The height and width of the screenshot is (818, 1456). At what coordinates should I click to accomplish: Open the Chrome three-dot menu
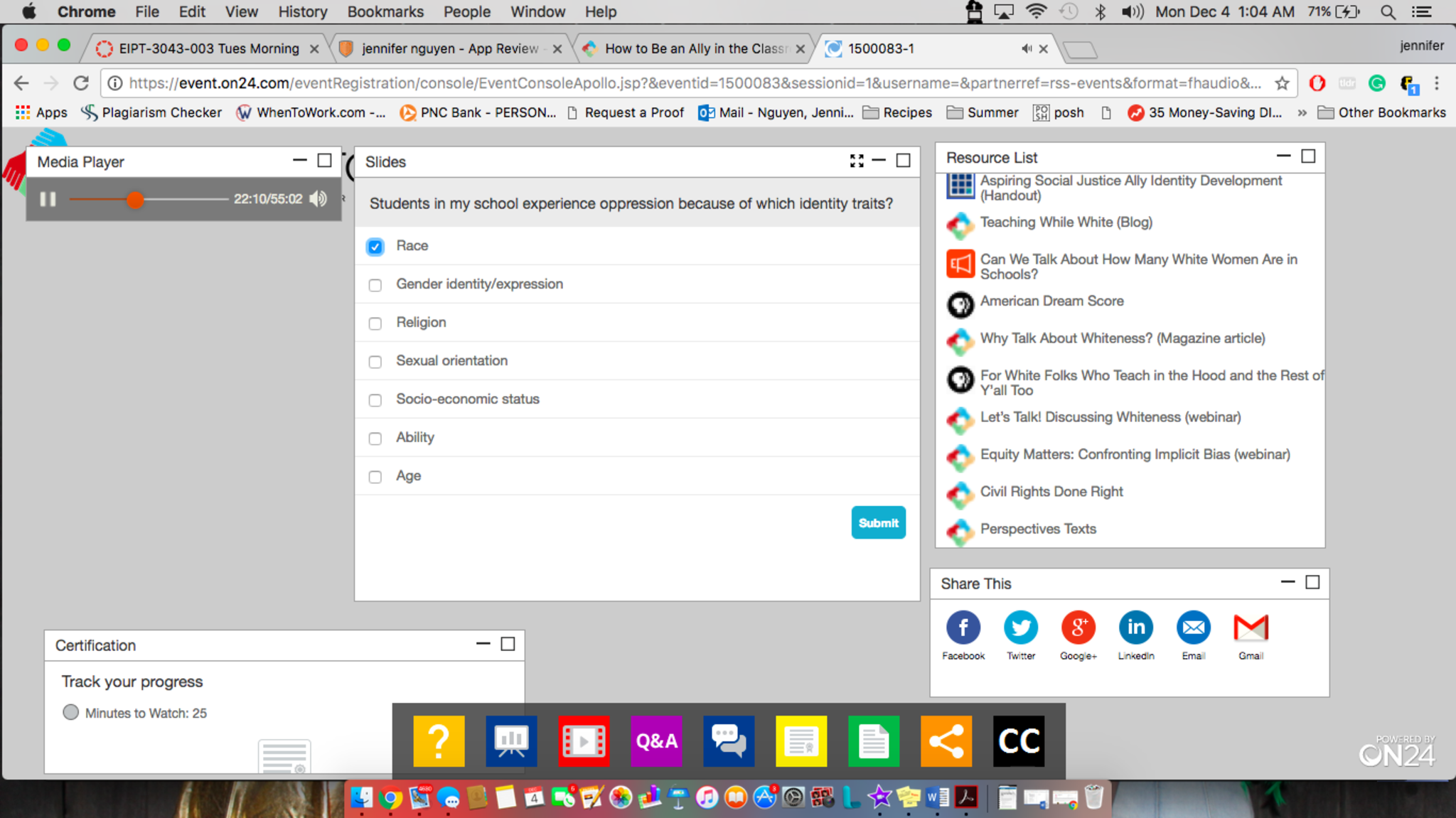pos(1437,83)
